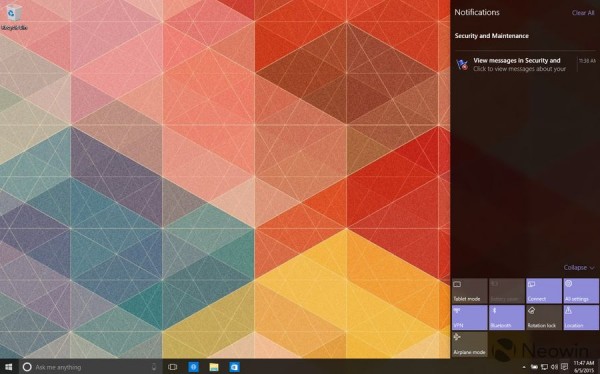Open the Connect quick action

click(x=543, y=291)
